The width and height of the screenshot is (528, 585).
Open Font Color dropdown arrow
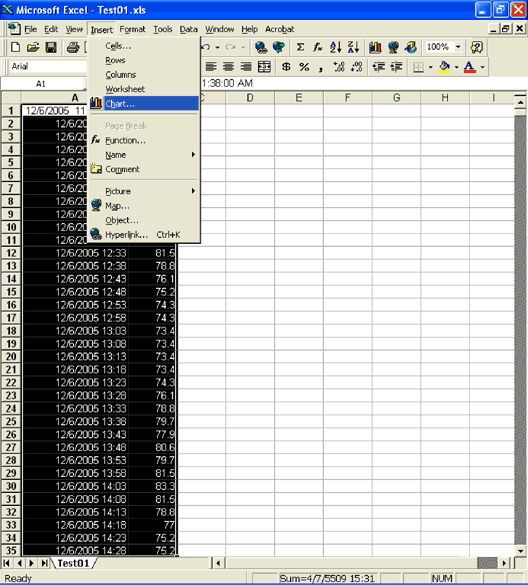point(482,68)
